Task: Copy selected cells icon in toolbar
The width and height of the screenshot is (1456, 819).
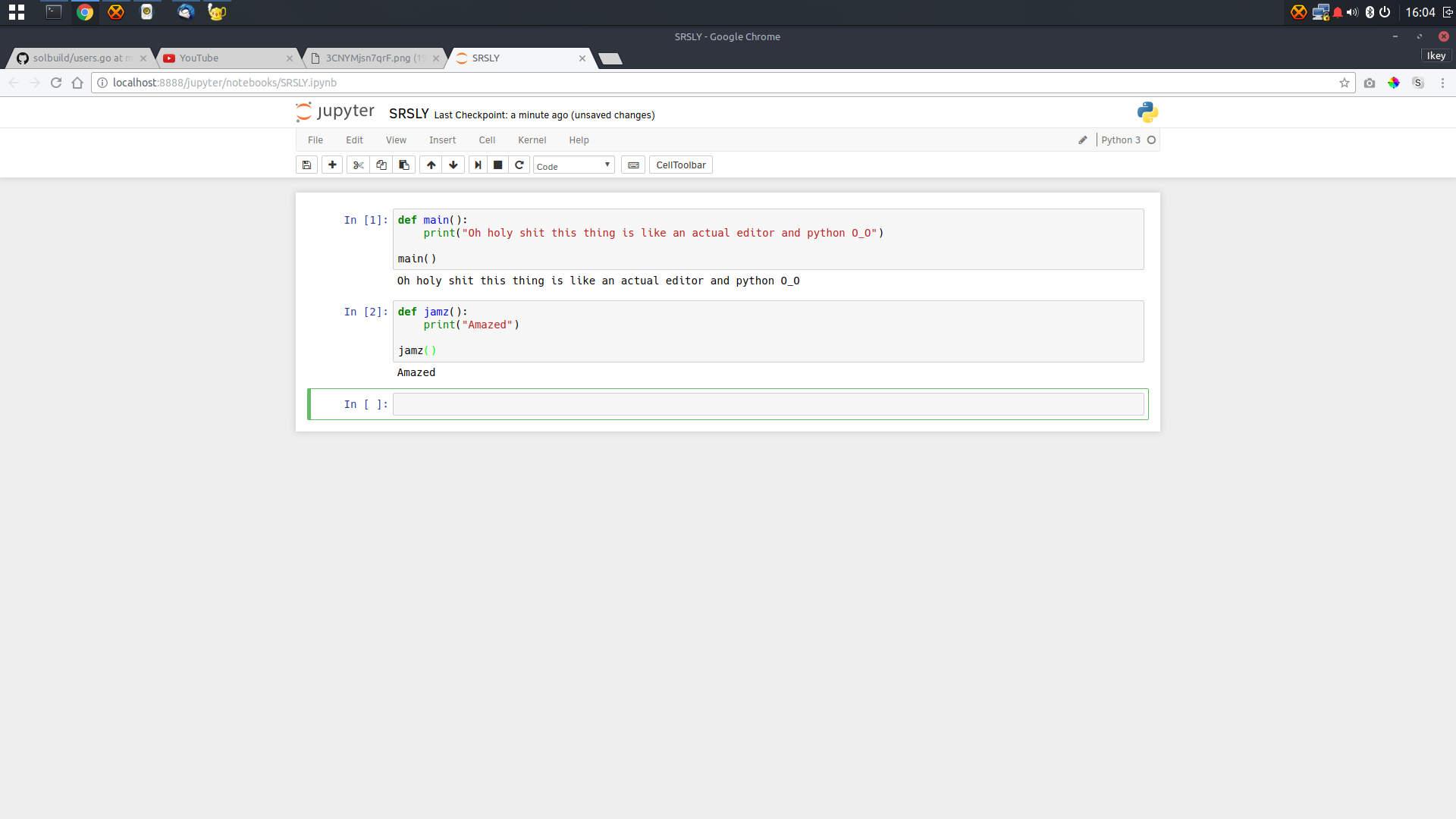Action: [381, 165]
